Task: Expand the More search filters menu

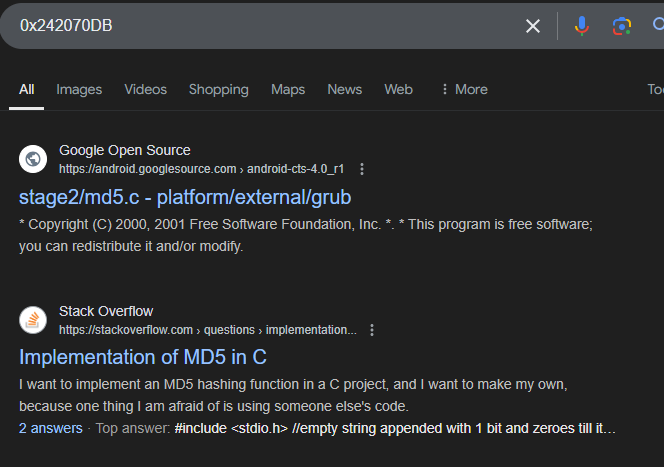Action: coord(464,89)
